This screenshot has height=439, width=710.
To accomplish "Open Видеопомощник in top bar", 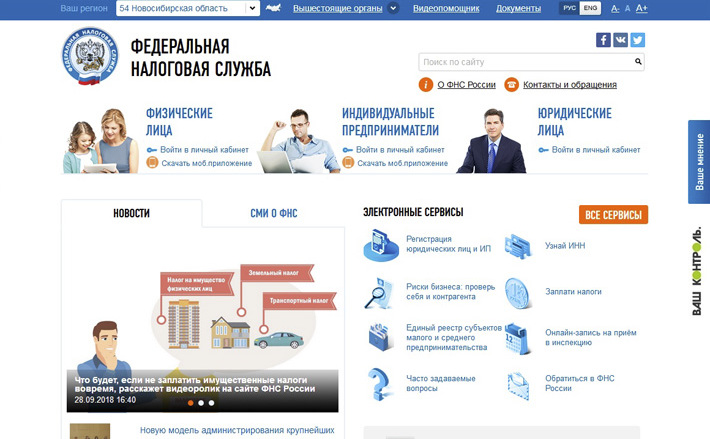I will click(446, 9).
